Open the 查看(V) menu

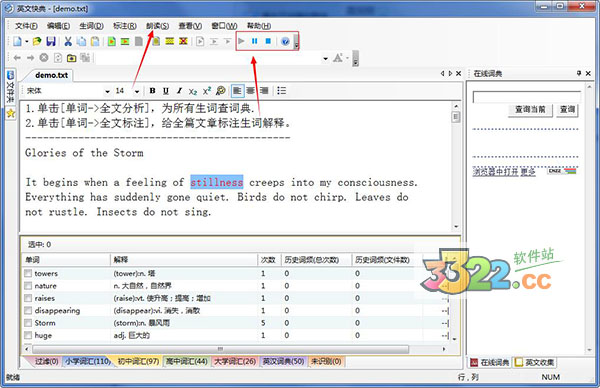(190, 26)
